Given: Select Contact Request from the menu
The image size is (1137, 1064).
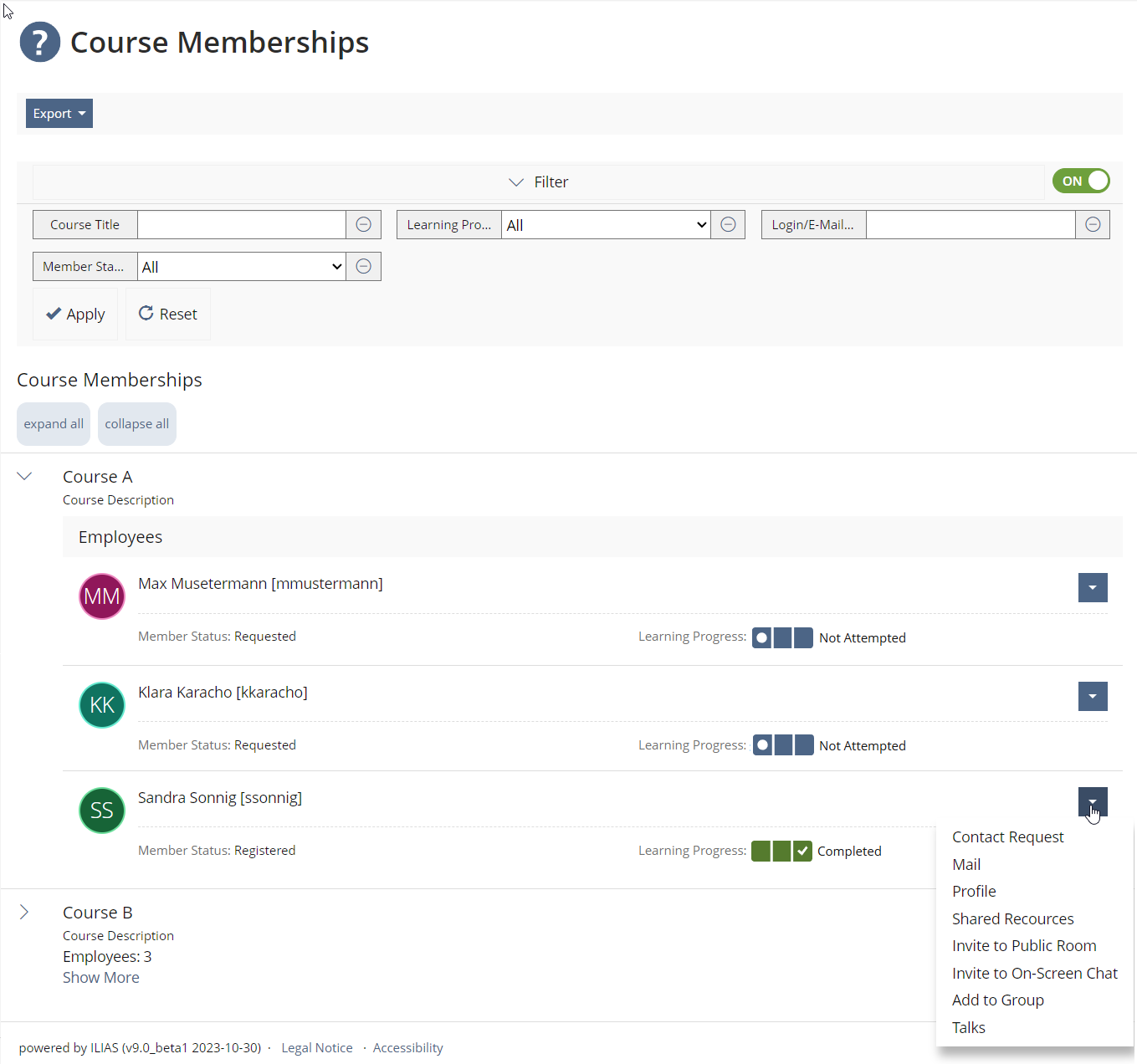Looking at the screenshot, I should coord(1007,837).
